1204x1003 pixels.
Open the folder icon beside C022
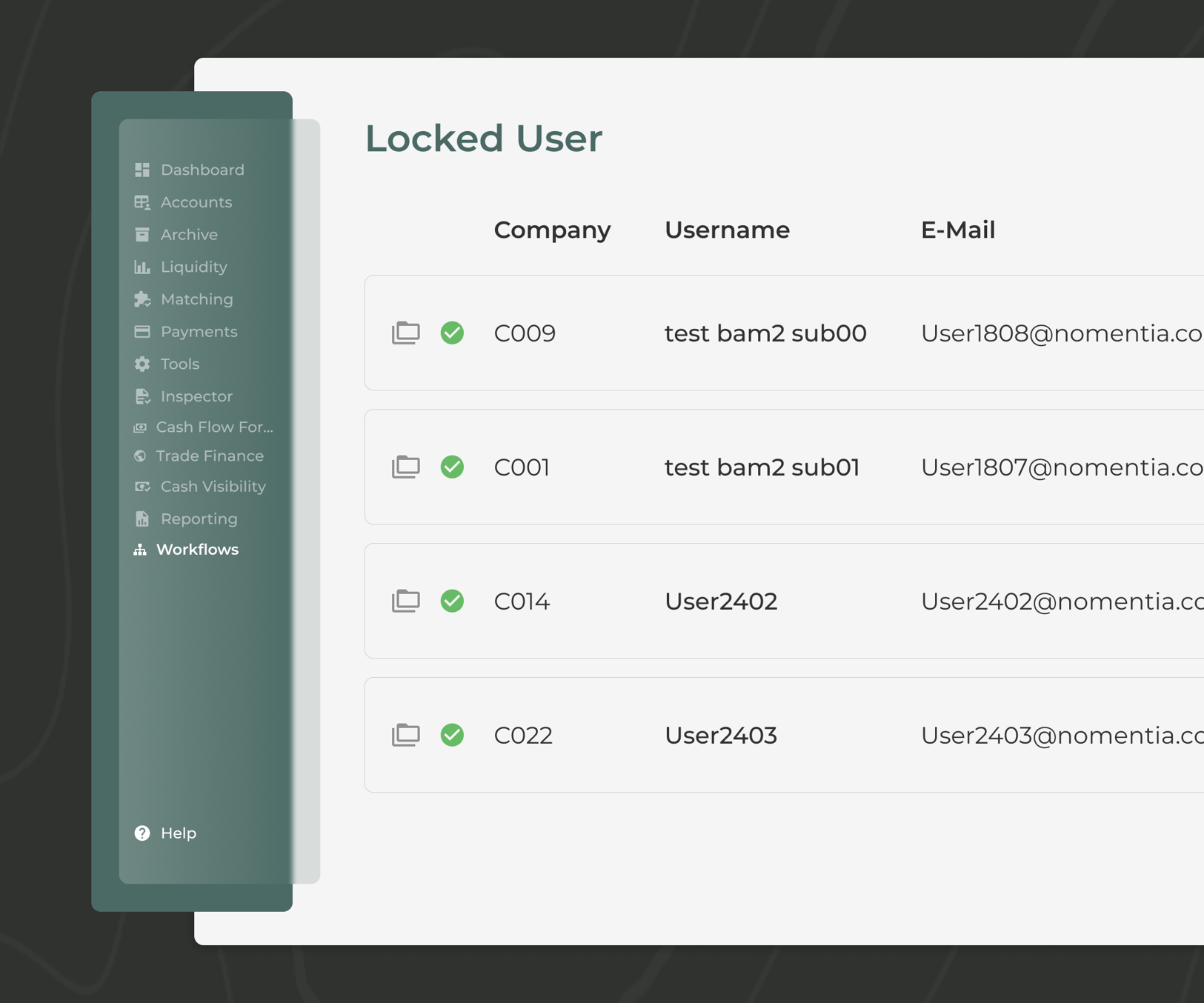405,736
